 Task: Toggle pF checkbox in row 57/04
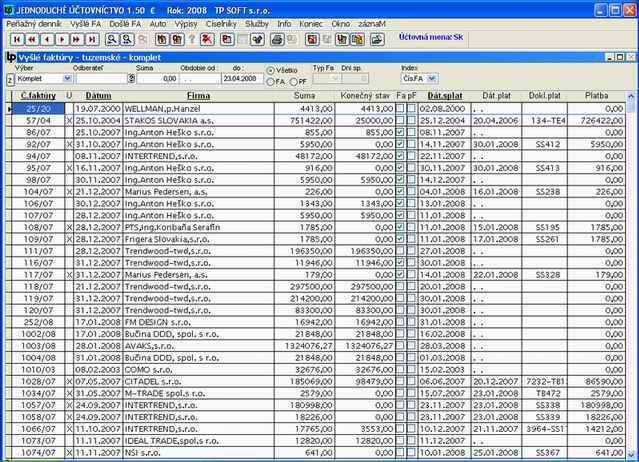coord(412,120)
